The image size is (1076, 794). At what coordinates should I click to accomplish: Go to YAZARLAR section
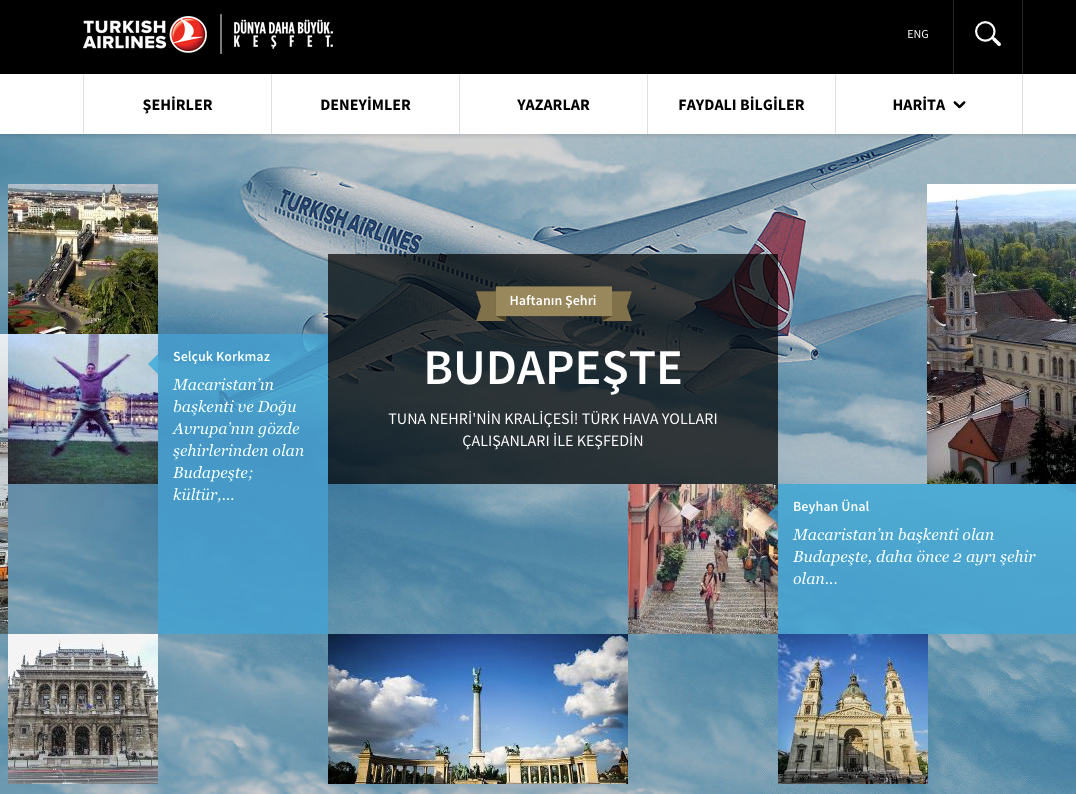[553, 104]
